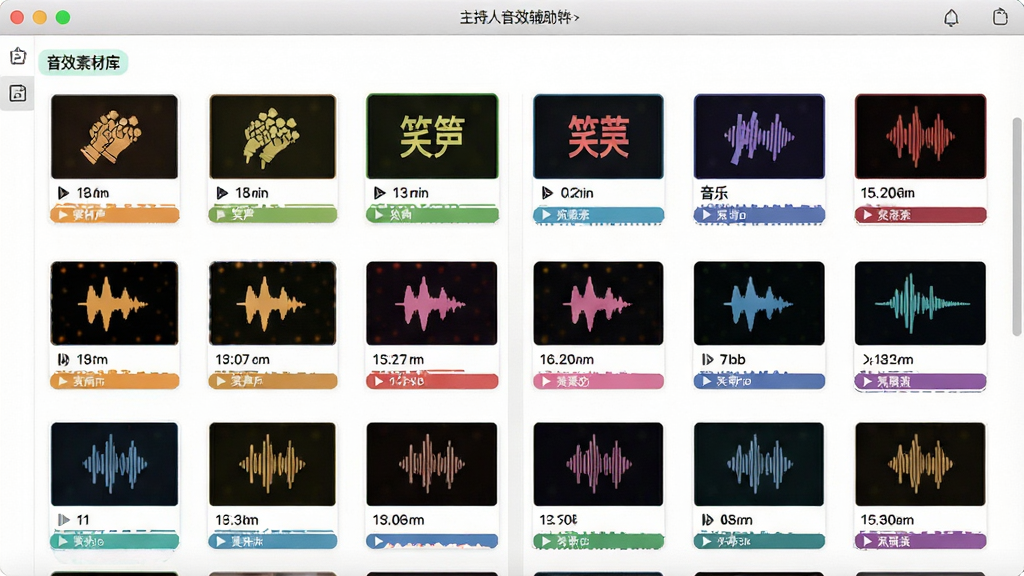Click the 16.3m duration text
This screenshot has width=1024, height=576.
point(237,520)
